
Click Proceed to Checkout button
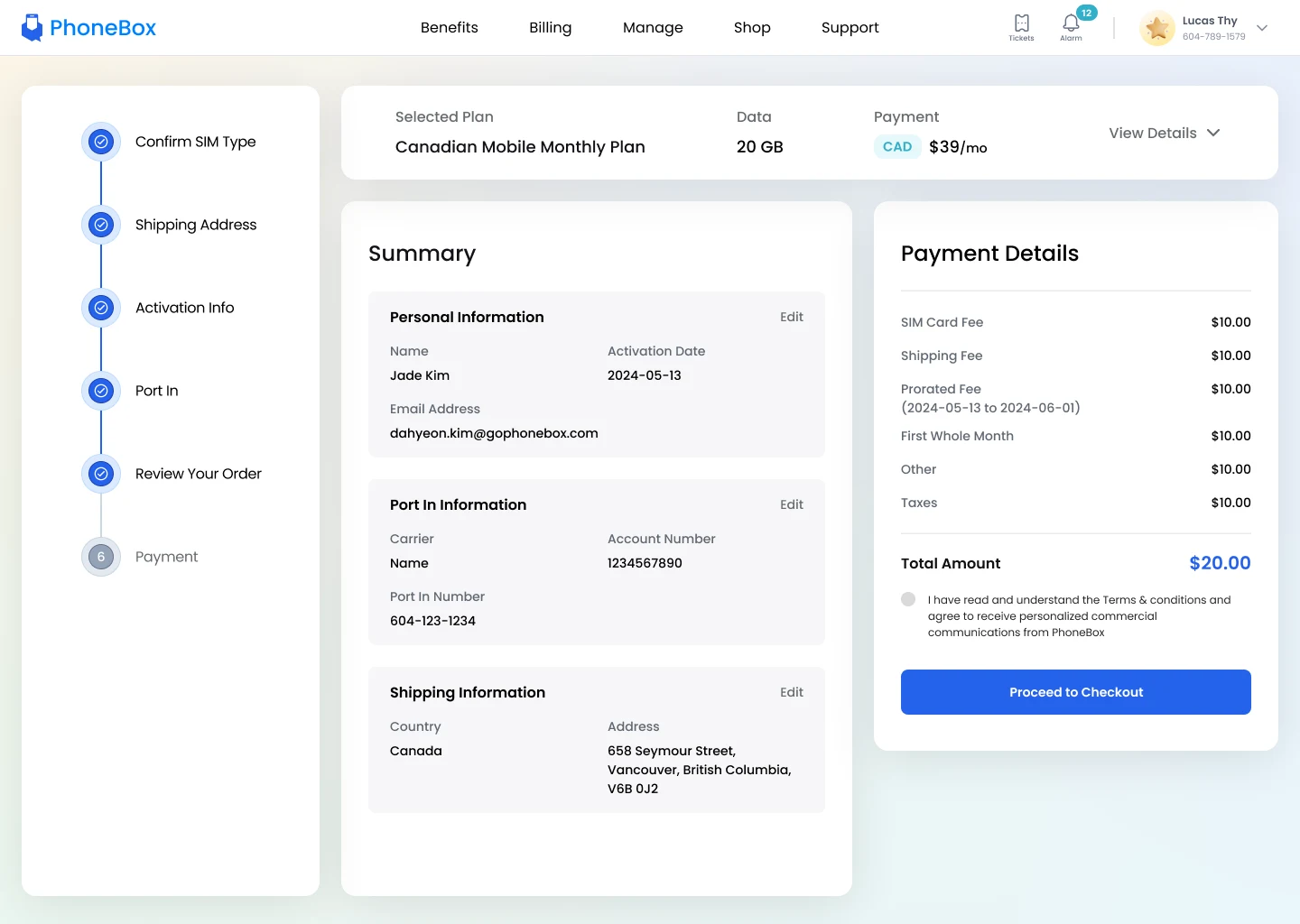click(x=1076, y=692)
